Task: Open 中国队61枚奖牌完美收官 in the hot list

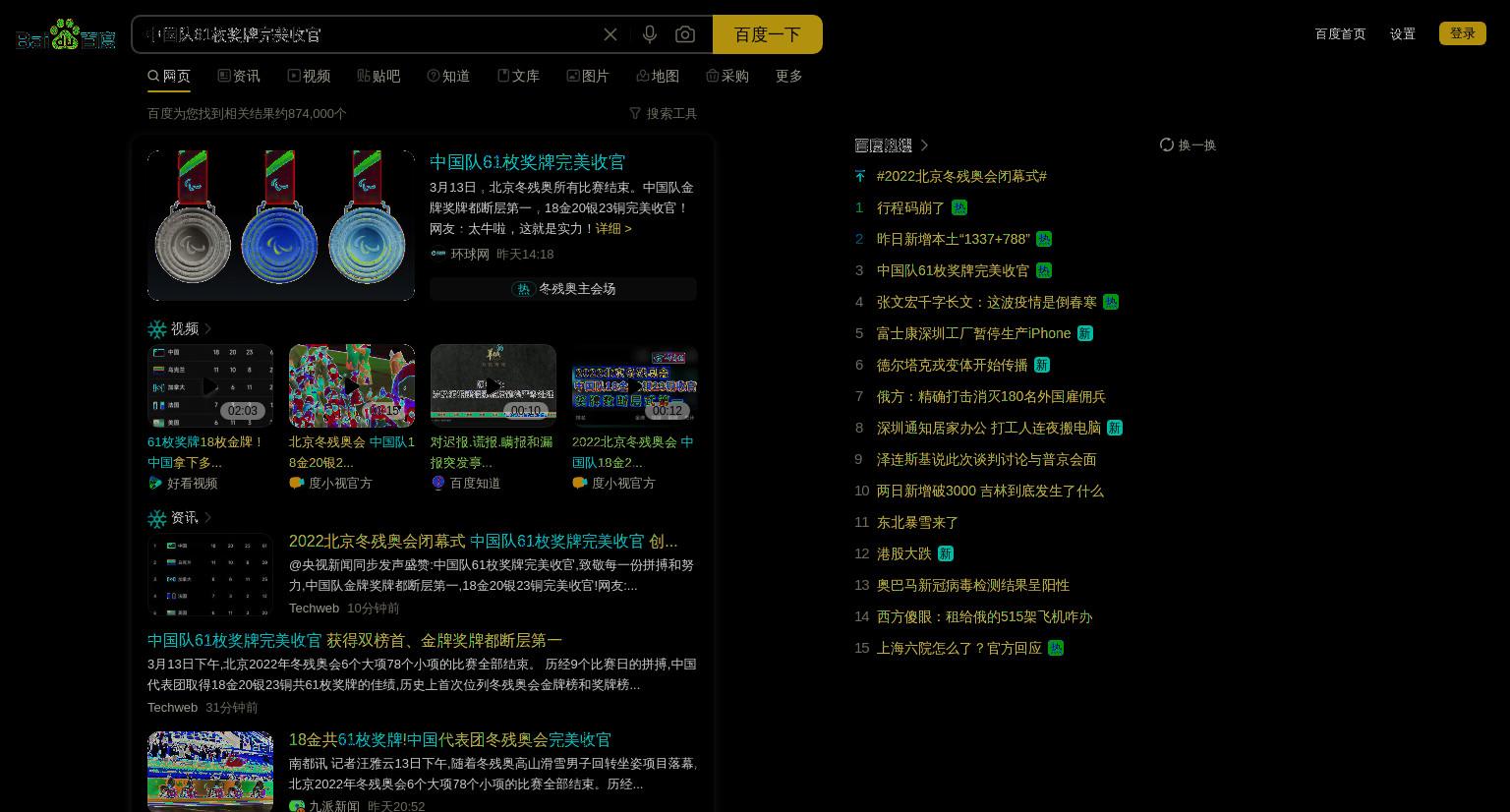Action: [x=953, y=270]
